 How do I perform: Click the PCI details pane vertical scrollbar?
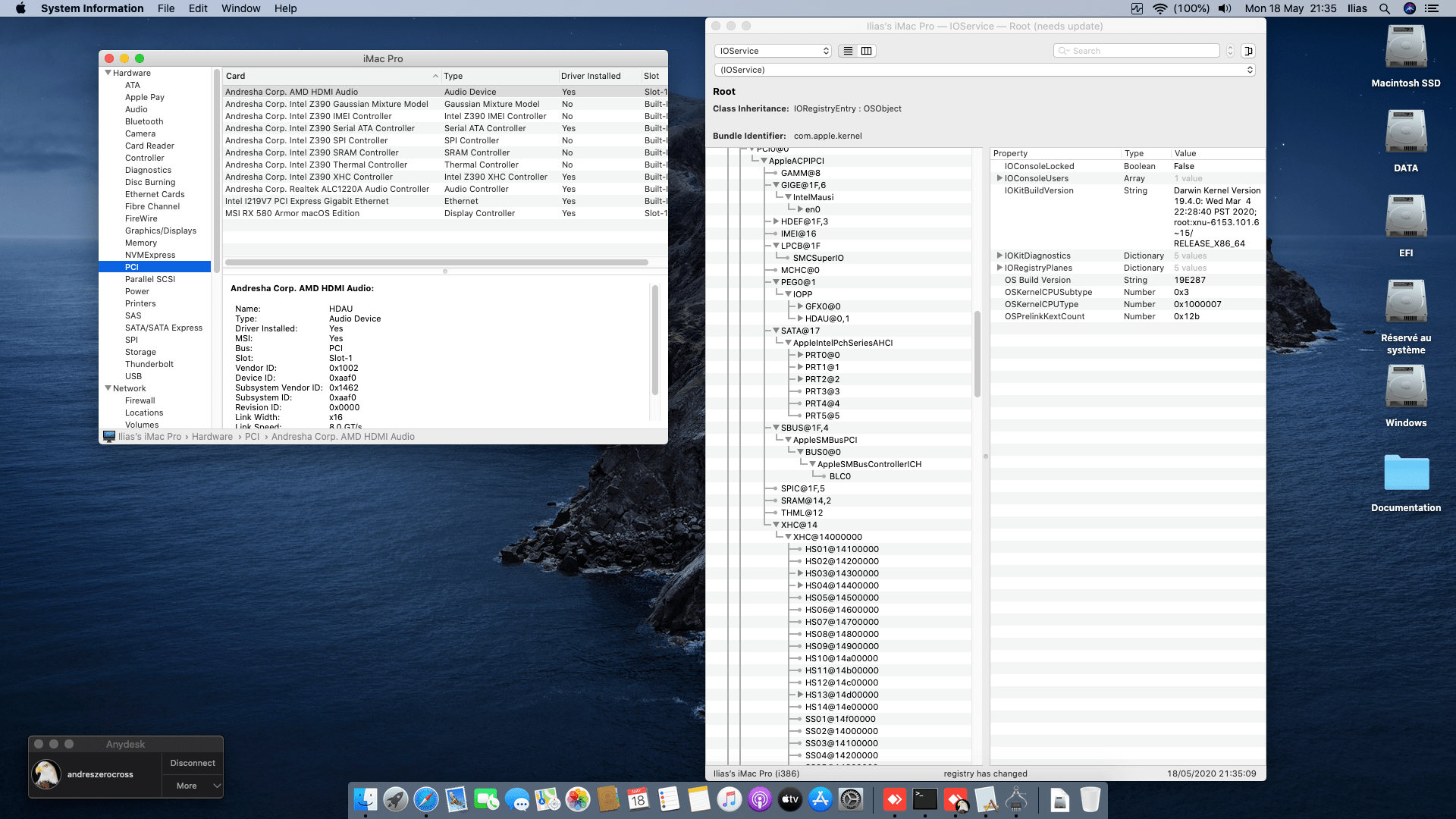click(x=654, y=340)
